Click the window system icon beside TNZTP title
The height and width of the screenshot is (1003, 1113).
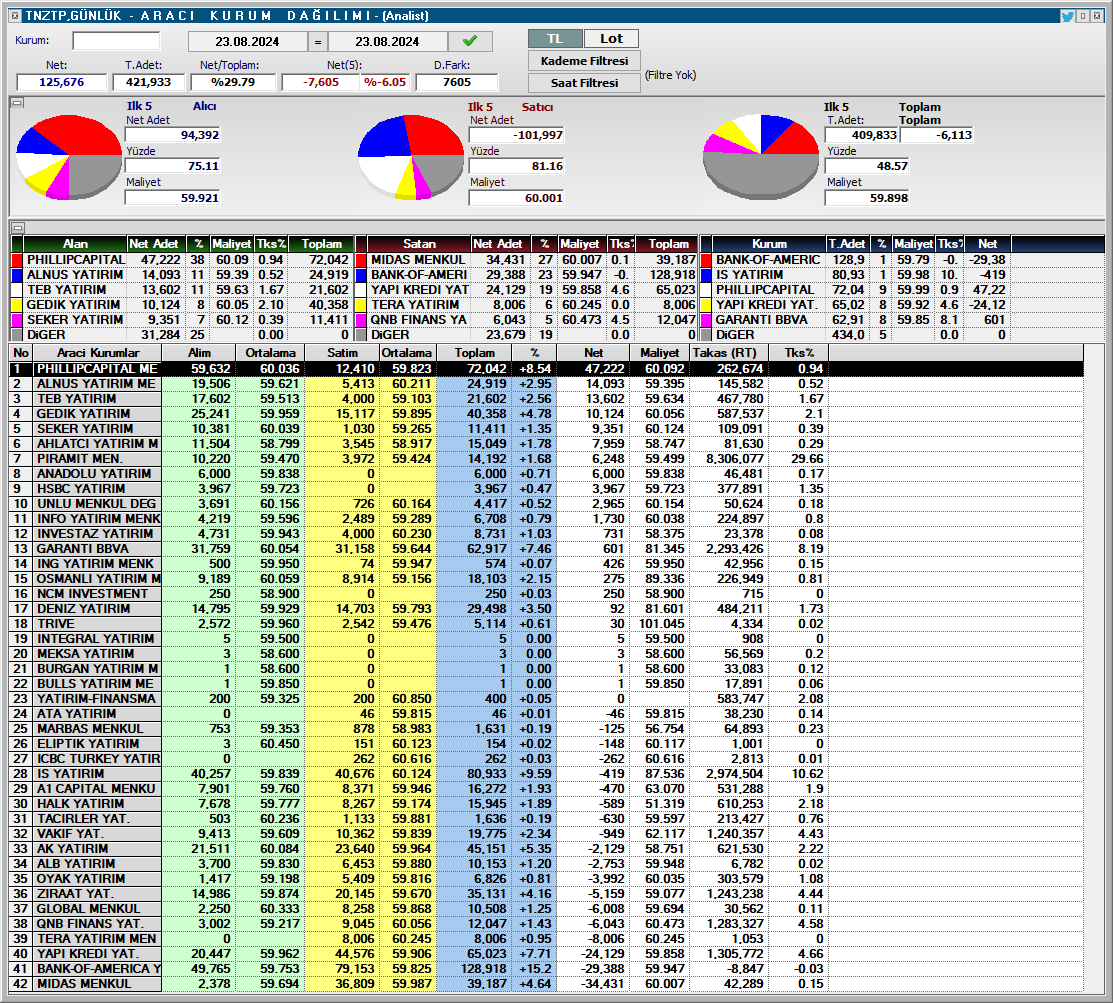pyautogui.click(x=16, y=16)
